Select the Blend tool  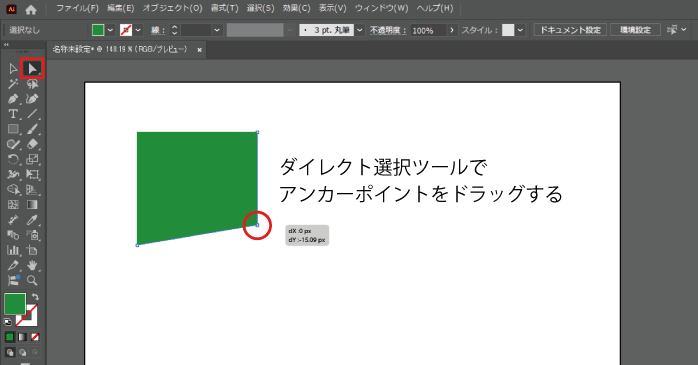coord(13,235)
